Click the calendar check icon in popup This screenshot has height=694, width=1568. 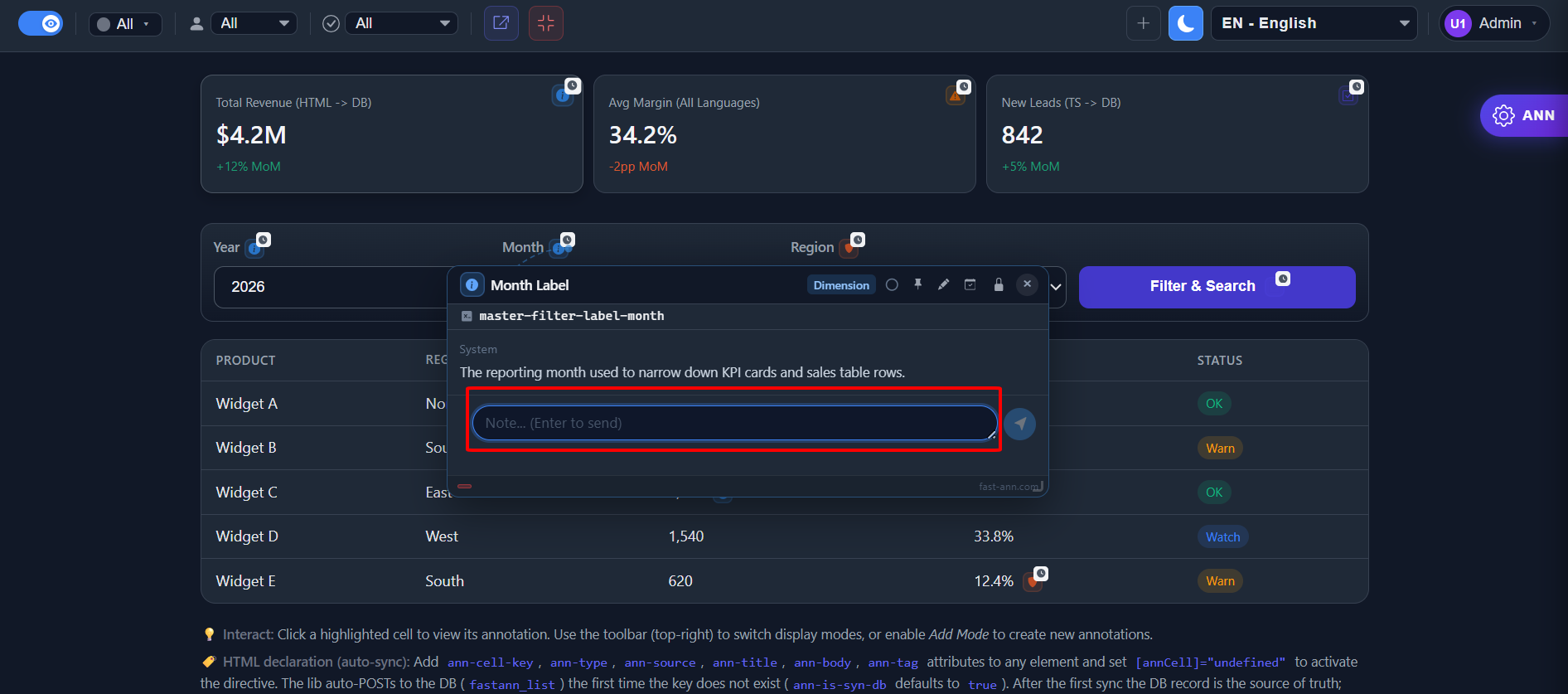pyautogui.click(x=970, y=284)
